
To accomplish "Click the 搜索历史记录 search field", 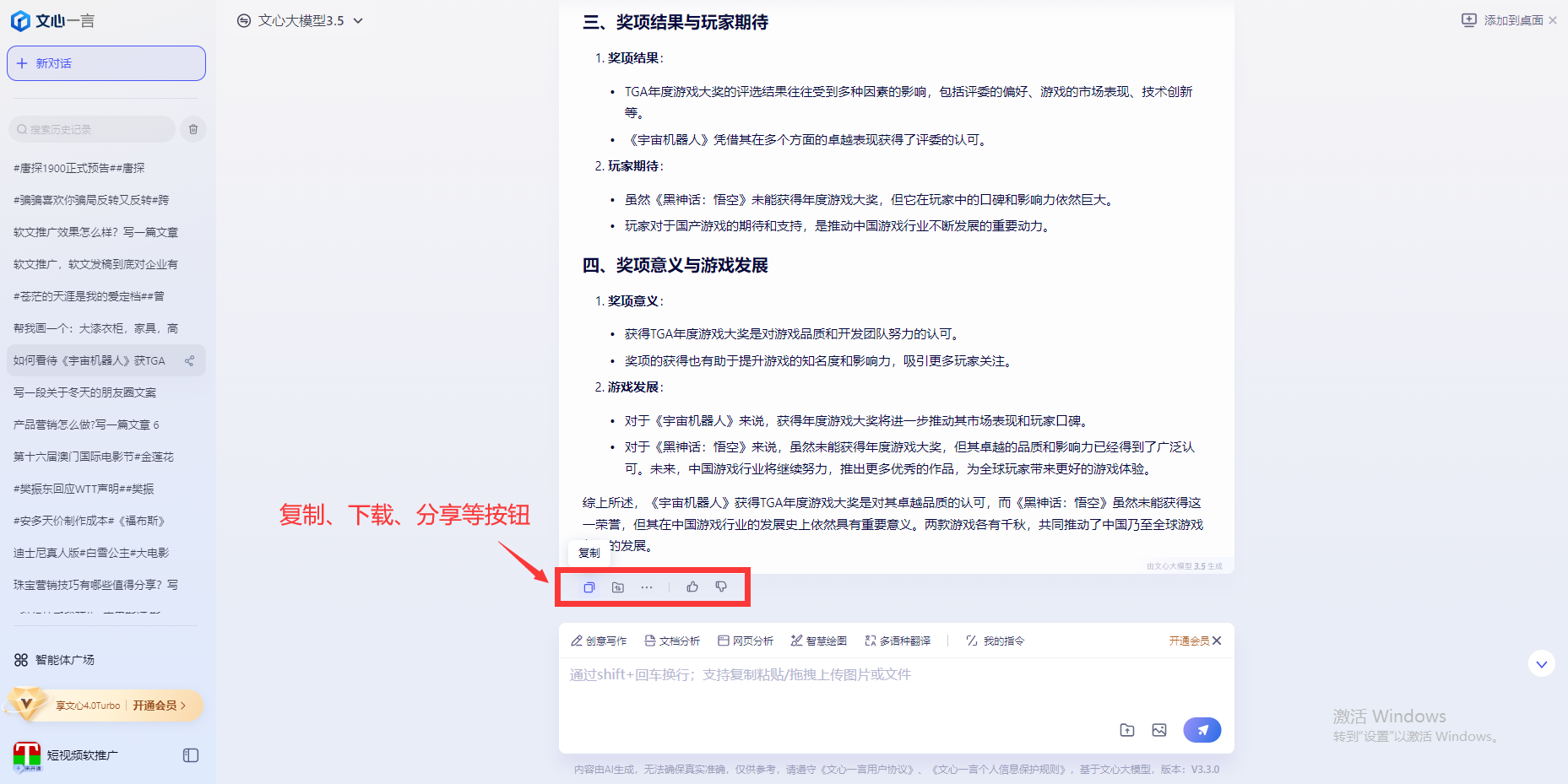I will tap(91, 129).
